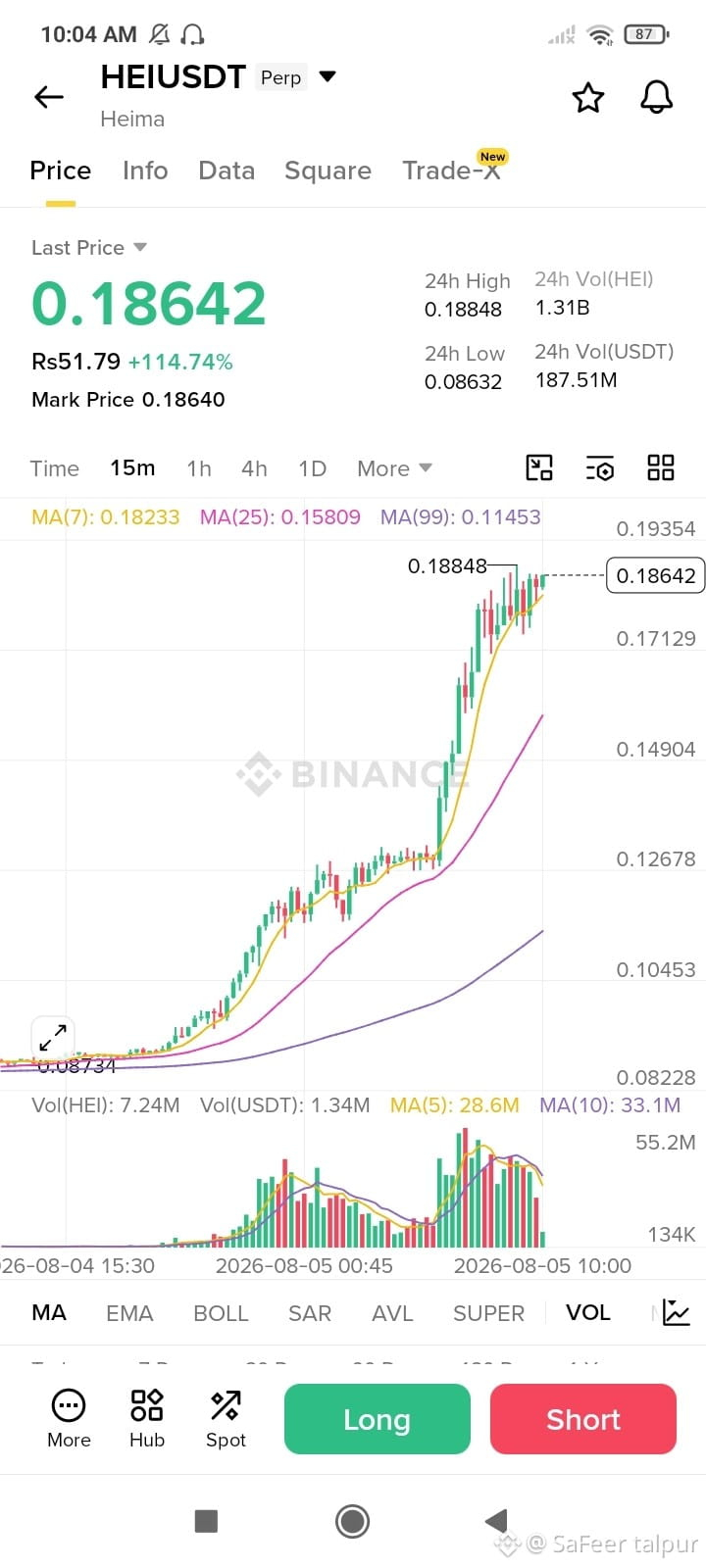Expand the HEIUSDT pair selector arrow
This screenshot has width=706, height=1568.
328,76
